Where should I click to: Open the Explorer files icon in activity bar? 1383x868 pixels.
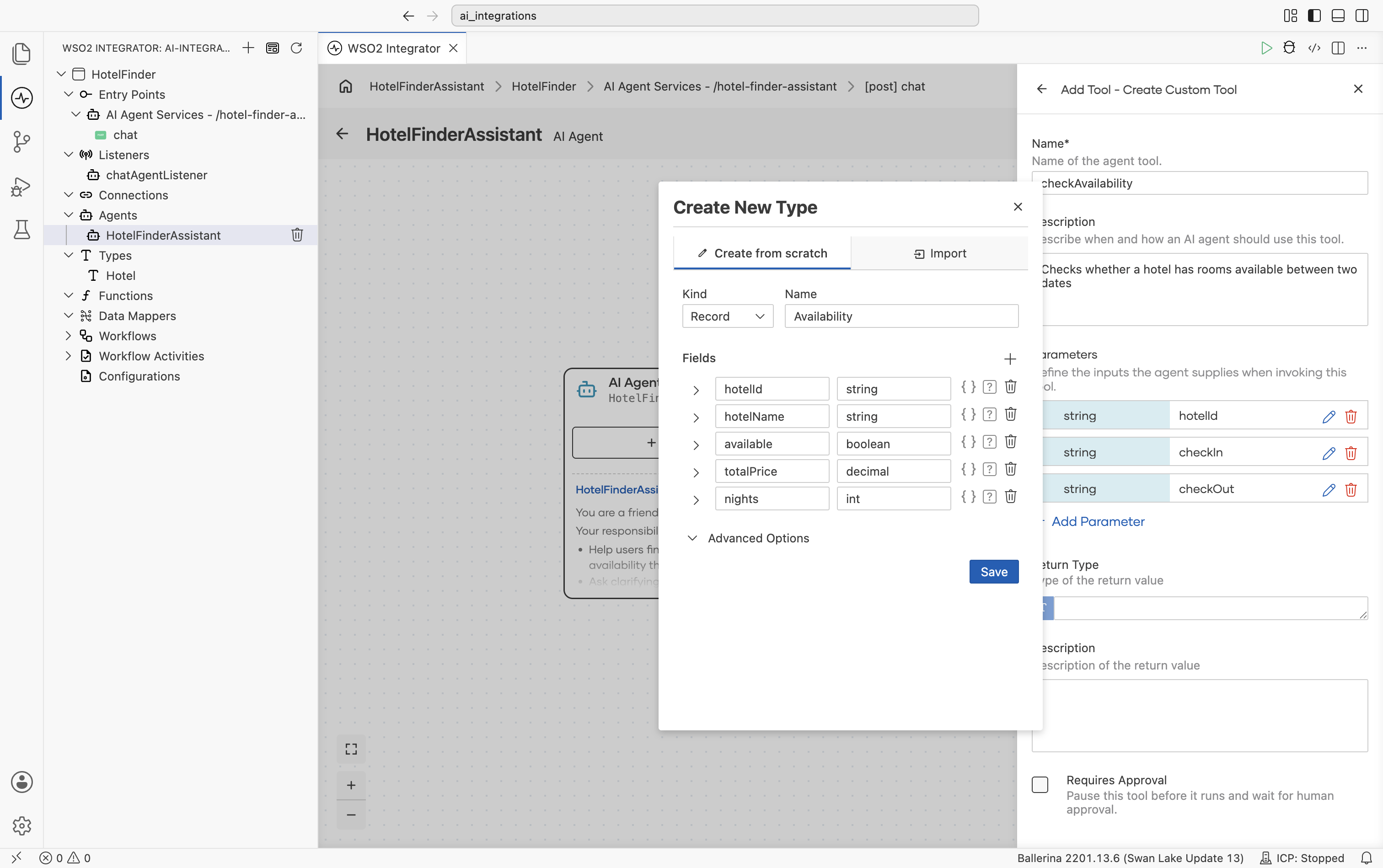(x=22, y=54)
